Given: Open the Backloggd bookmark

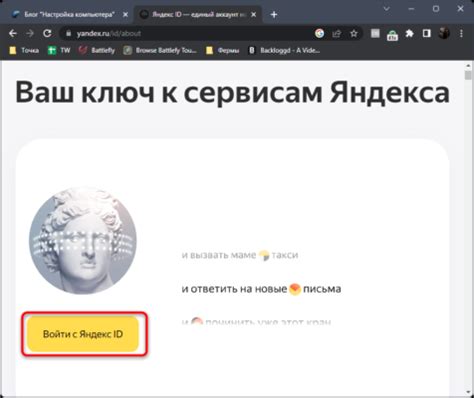Looking at the screenshot, I should click(x=285, y=50).
